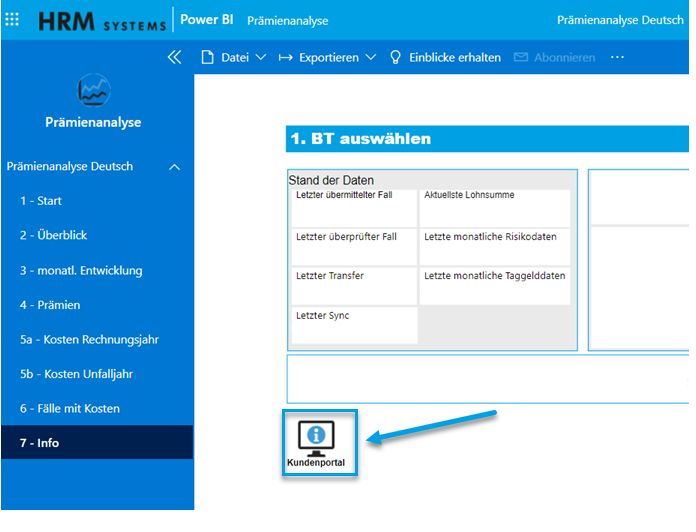696x532 pixels.
Task: Collapse the navigation pane with double chevron
Action: [x=174, y=58]
